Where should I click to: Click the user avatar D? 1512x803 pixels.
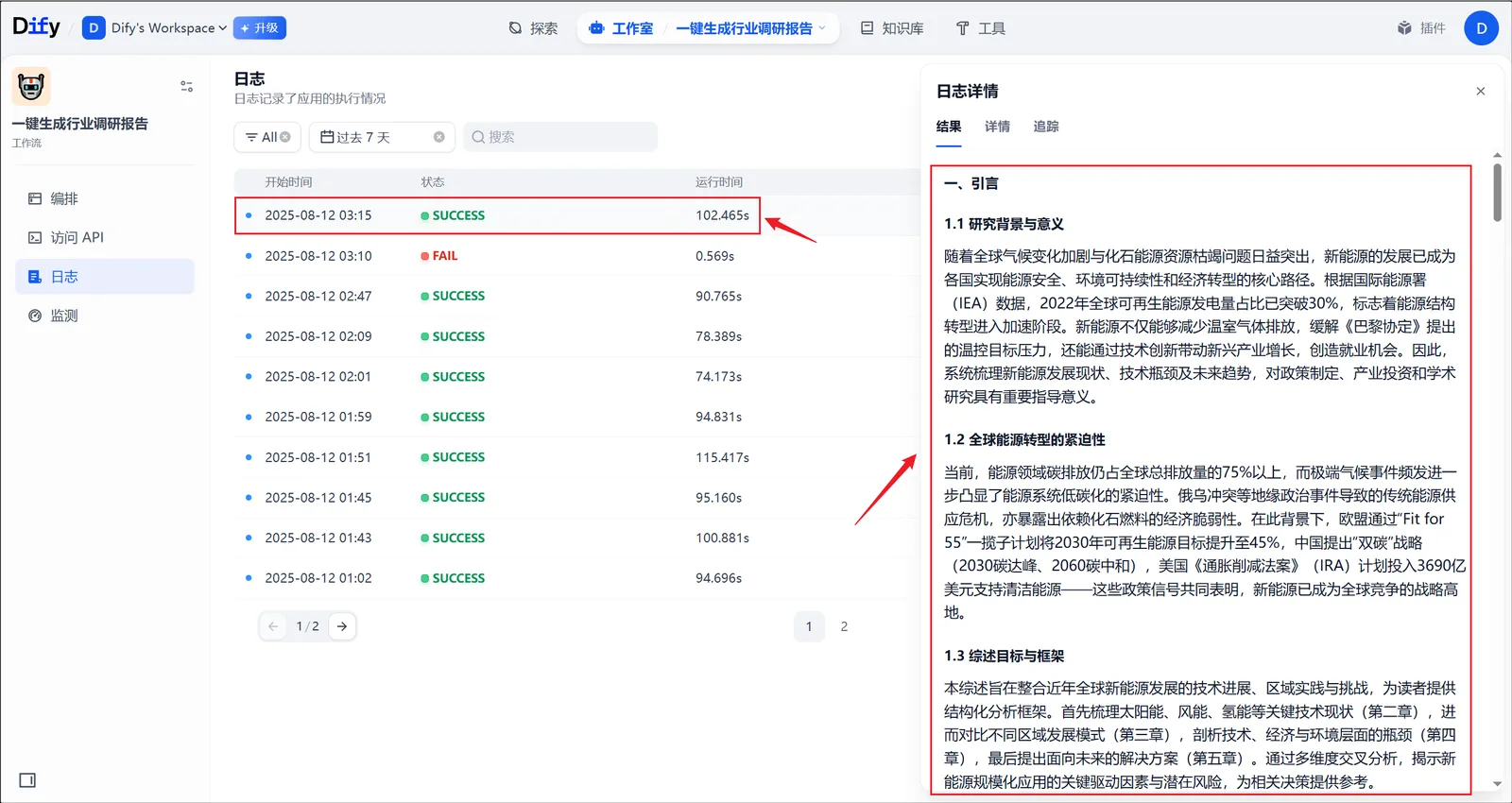[1481, 28]
